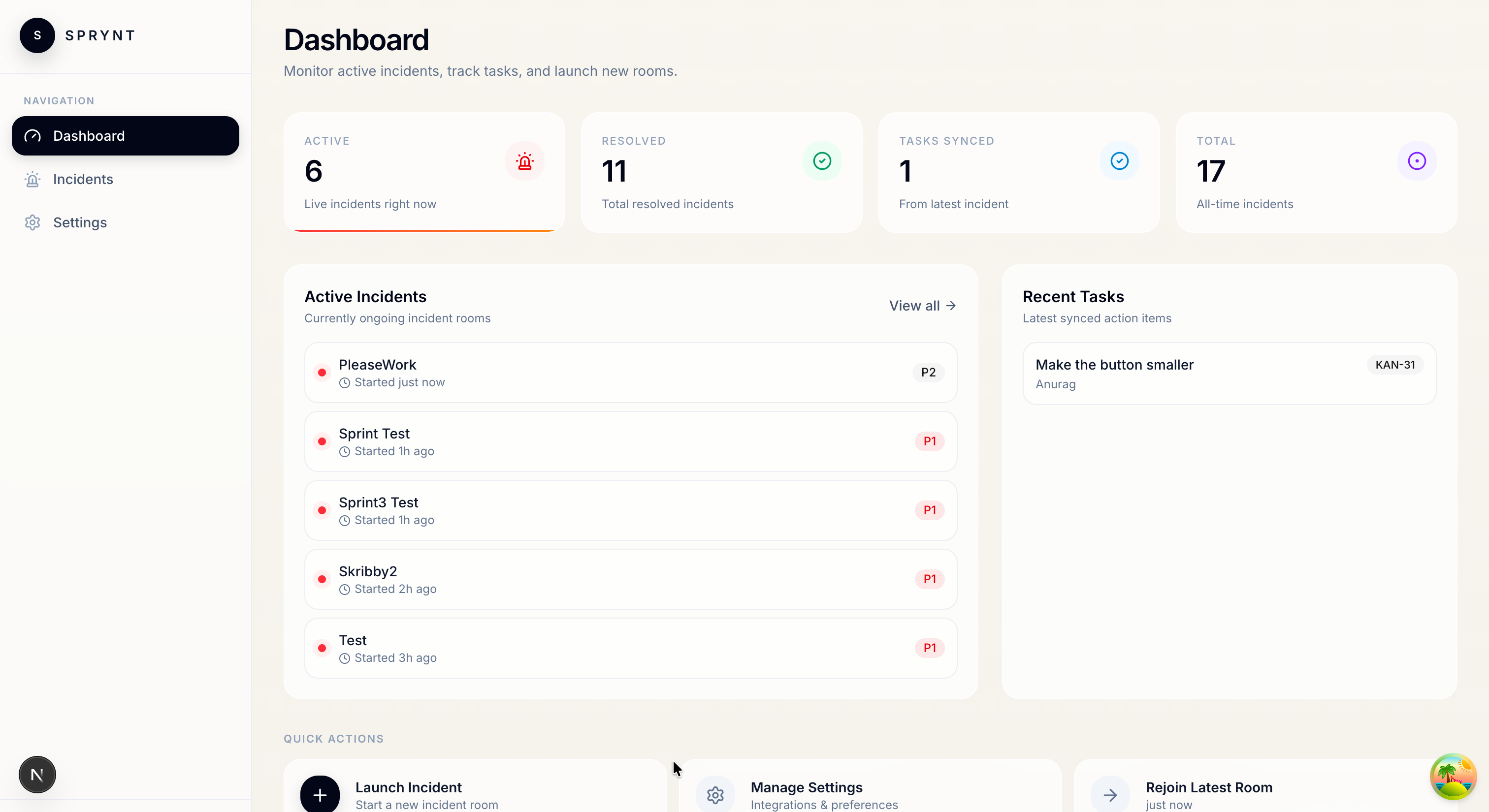Click the P1 badge on Skribby2
Viewport: 1489px width, 812px height.
[929, 579]
